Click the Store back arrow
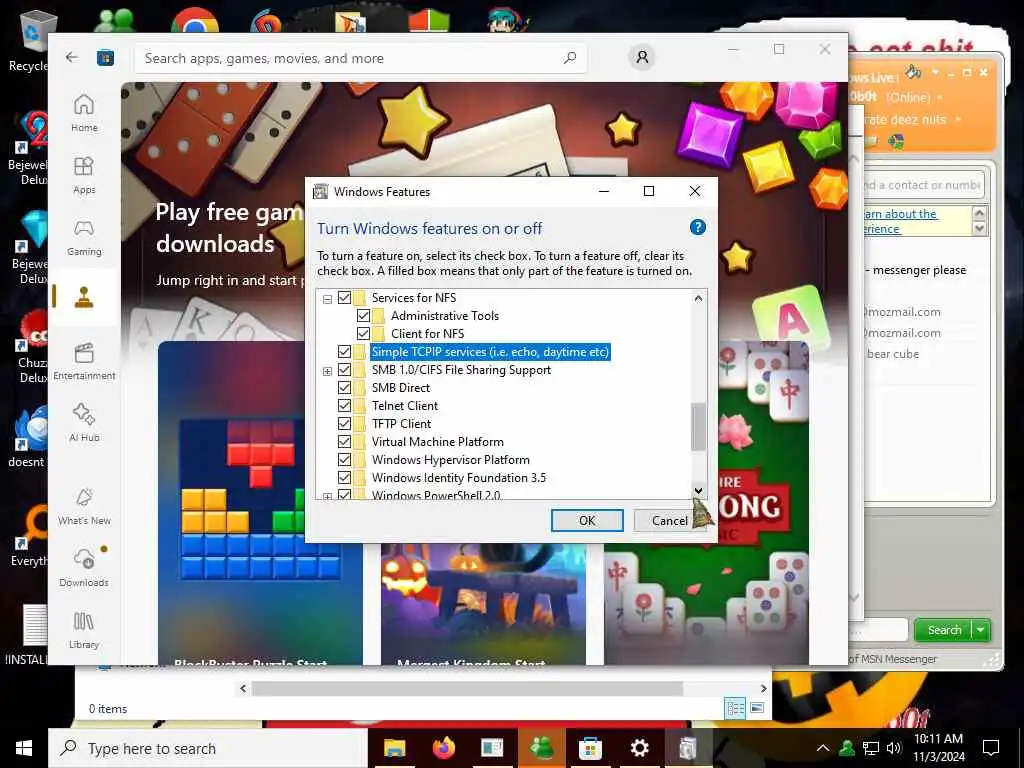 click(x=72, y=57)
